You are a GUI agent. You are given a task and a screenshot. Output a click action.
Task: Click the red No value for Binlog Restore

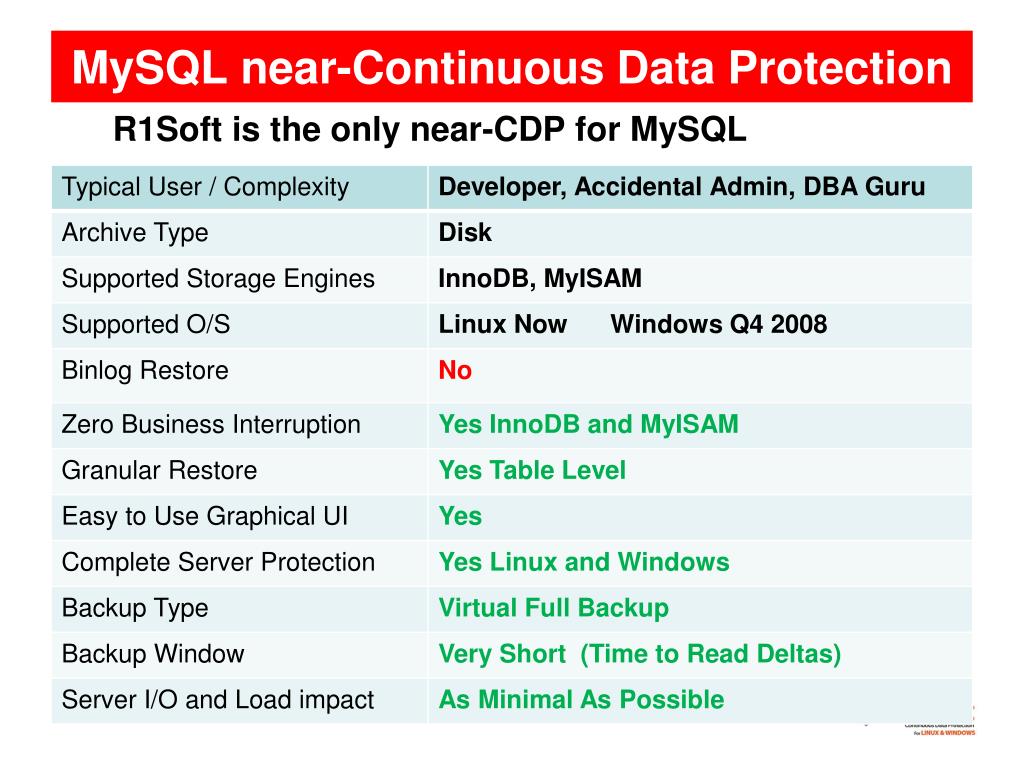455,371
